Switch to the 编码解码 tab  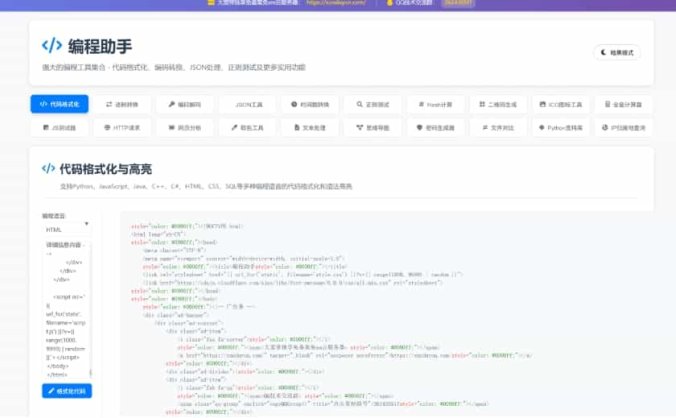[x=185, y=104]
